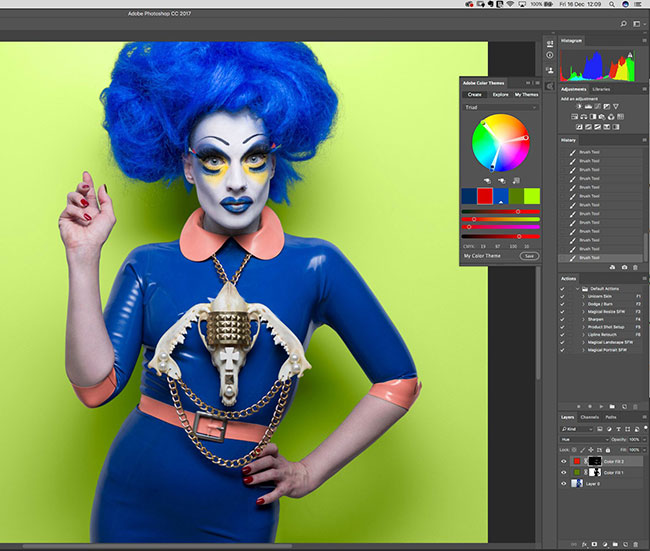Create new document from current history state
This screenshot has width=650, height=551.
pos(612,268)
